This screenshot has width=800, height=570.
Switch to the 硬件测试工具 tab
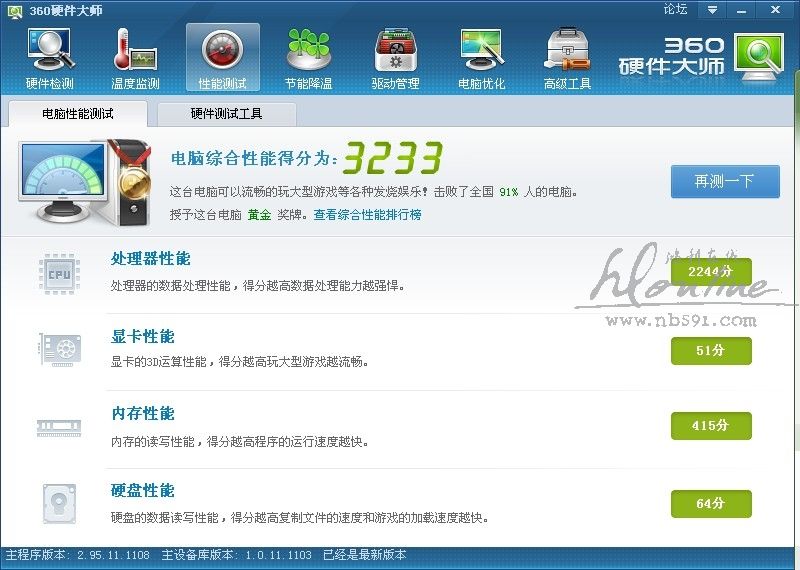(227, 113)
